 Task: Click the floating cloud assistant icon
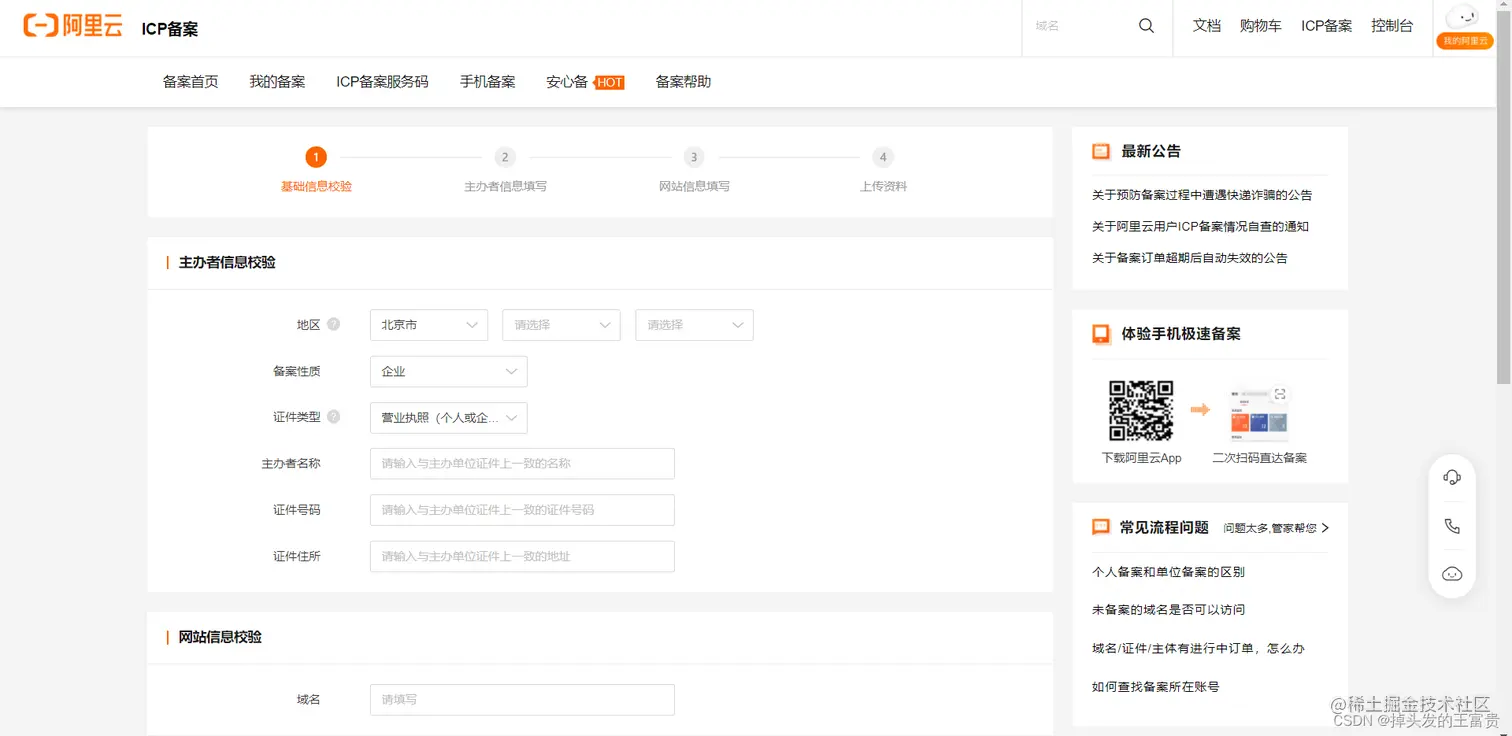coord(1452,574)
